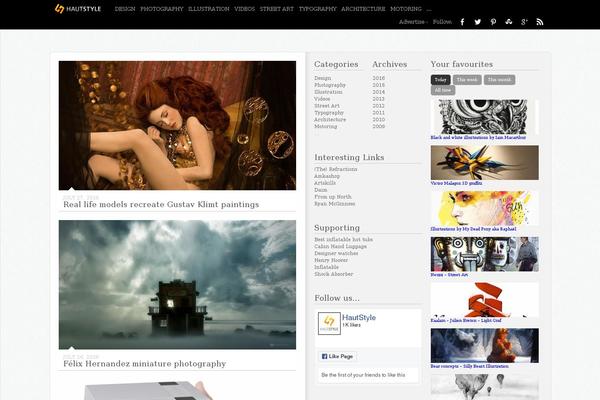Open the Pinterest icon in header

(493, 22)
